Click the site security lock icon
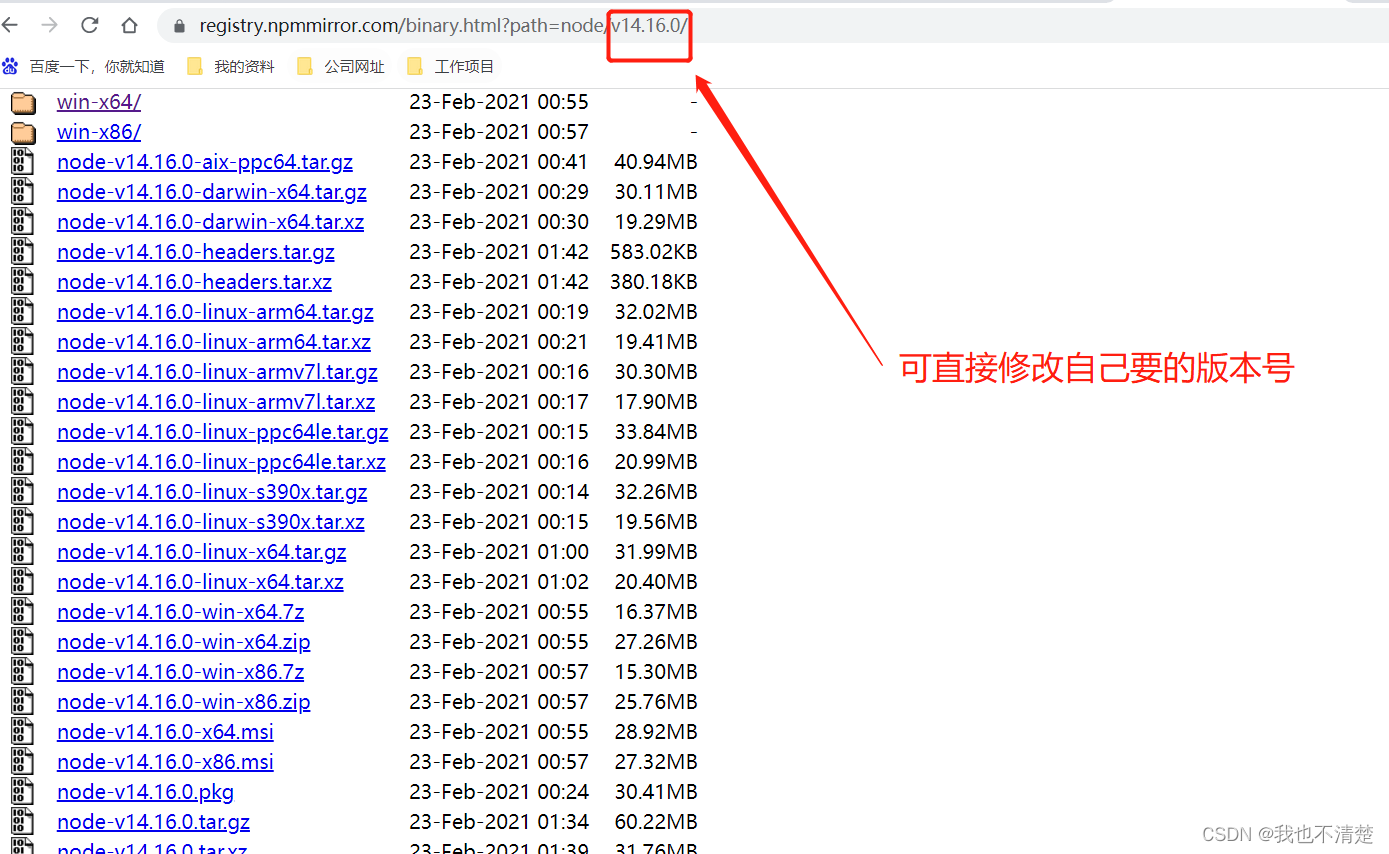1389x854 pixels. pyautogui.click(x=177, y=25)
